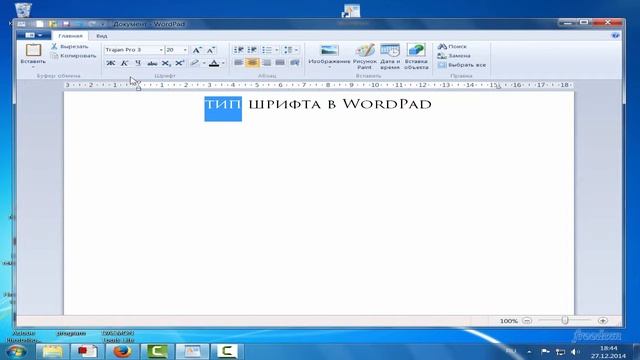Open paragraph settings dialog icon
This screenshot has height=360, width=640.
point(294,62)
